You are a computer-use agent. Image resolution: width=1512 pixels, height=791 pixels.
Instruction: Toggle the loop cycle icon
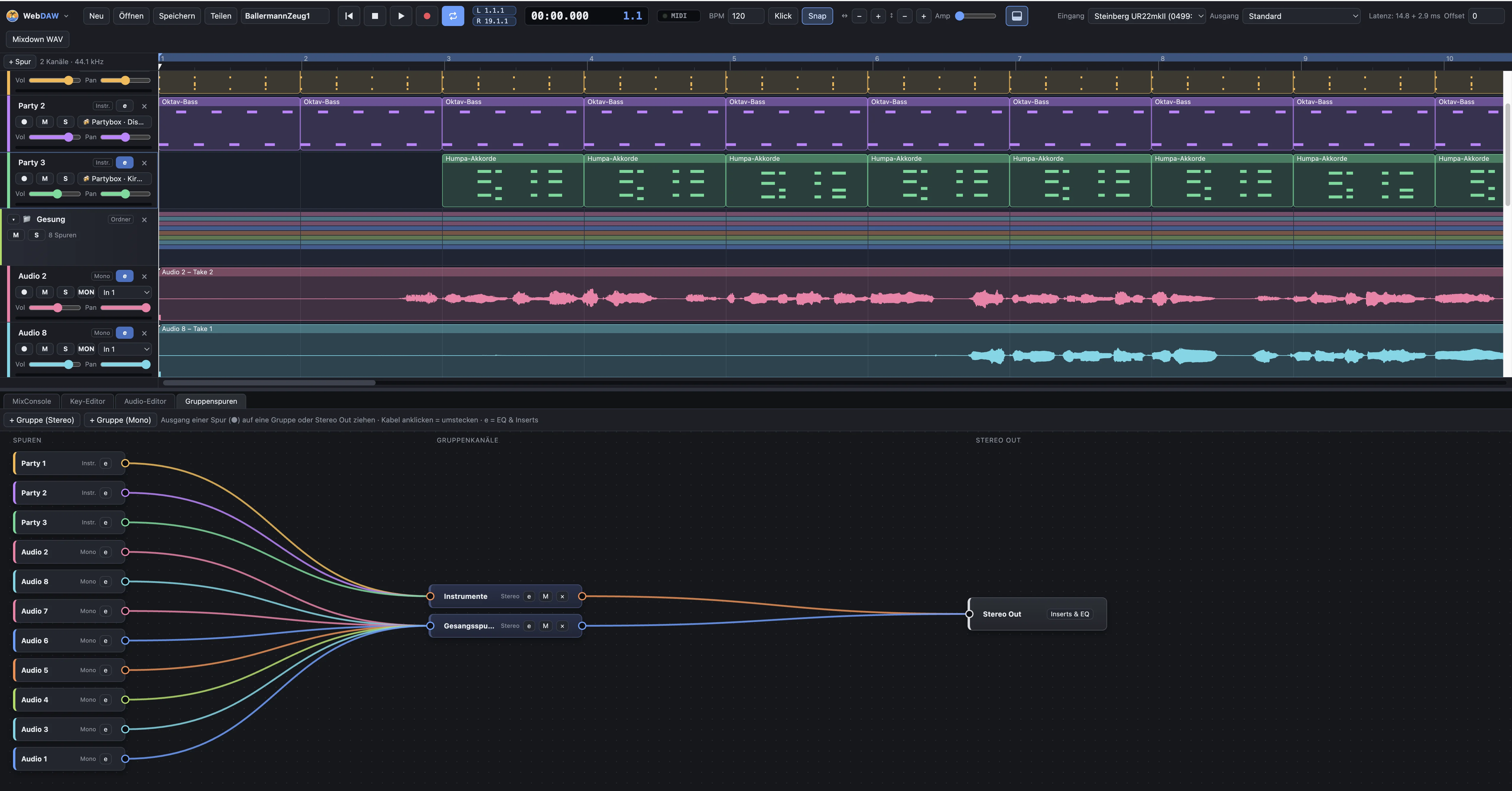(x=453, y=16)
